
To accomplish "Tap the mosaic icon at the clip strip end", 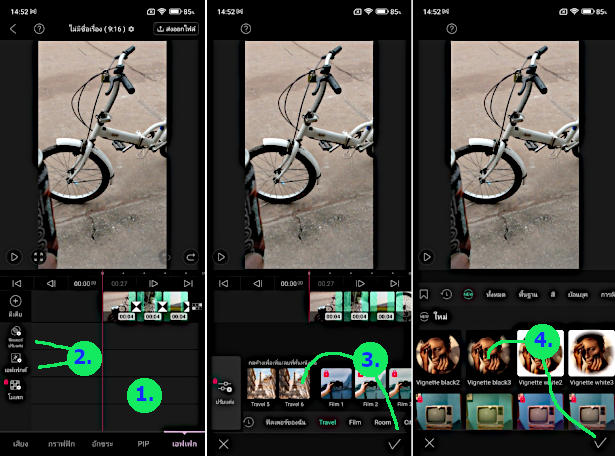I will click(197, 306).
